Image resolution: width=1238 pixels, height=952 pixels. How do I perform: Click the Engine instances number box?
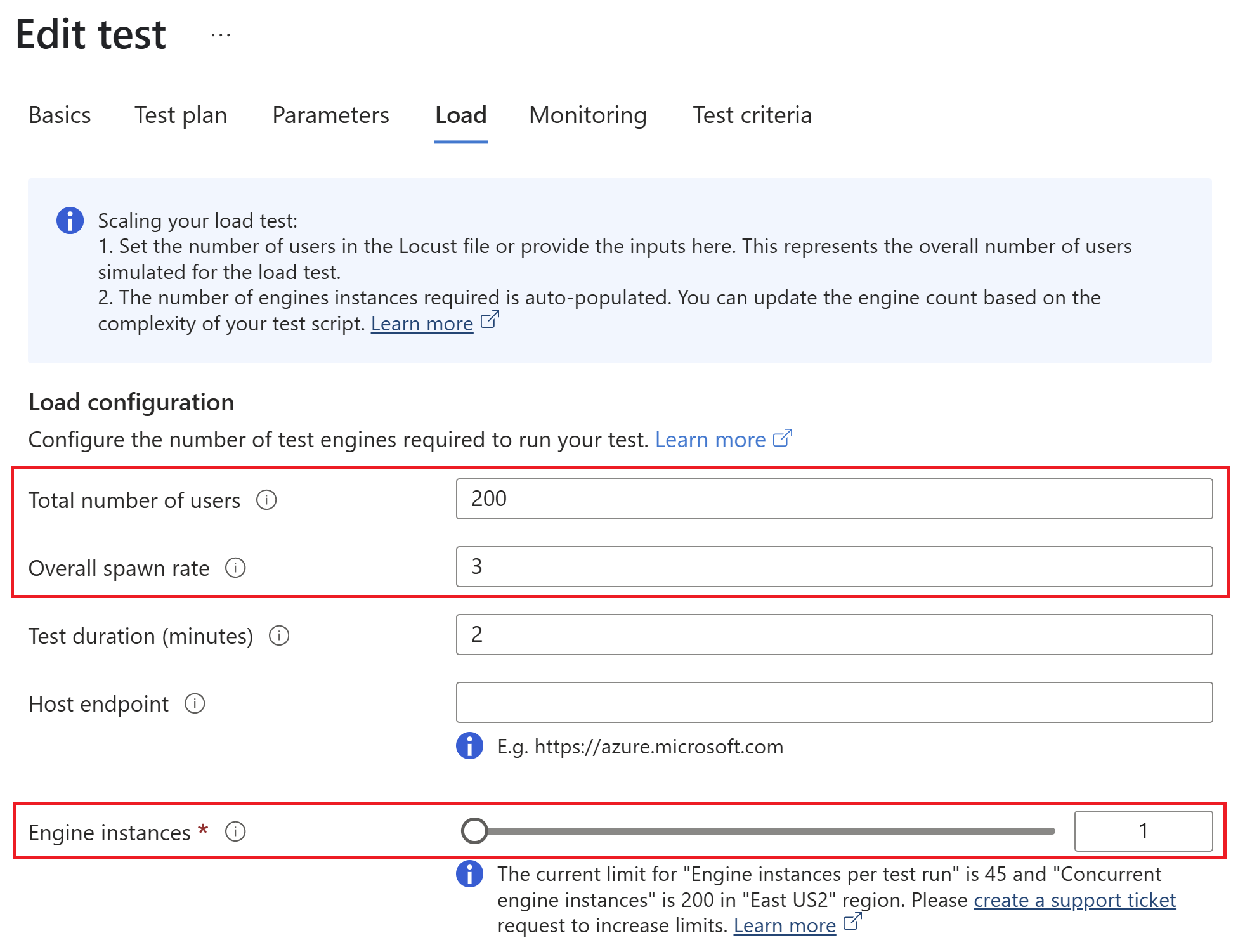pos(1143,831)
